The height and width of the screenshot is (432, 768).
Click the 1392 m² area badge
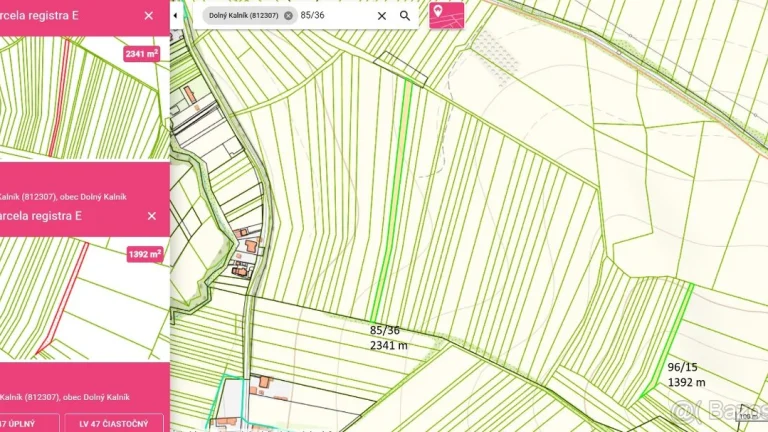(145, 254)
